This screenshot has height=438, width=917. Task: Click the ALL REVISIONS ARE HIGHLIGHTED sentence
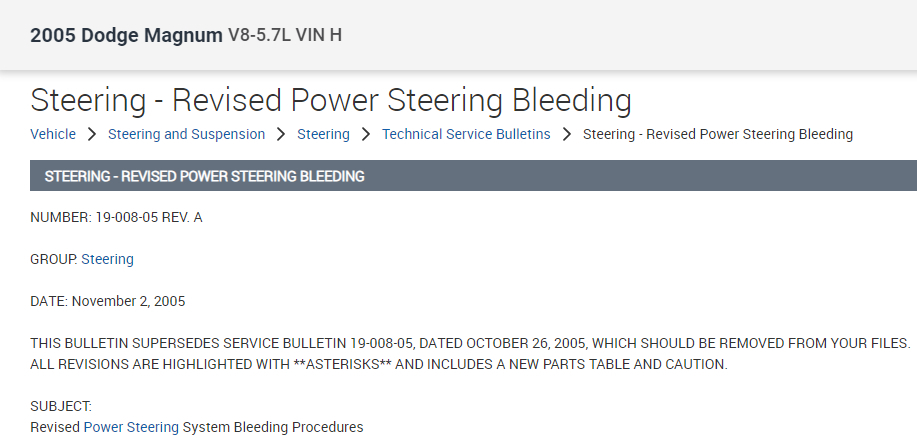(378, 364)
